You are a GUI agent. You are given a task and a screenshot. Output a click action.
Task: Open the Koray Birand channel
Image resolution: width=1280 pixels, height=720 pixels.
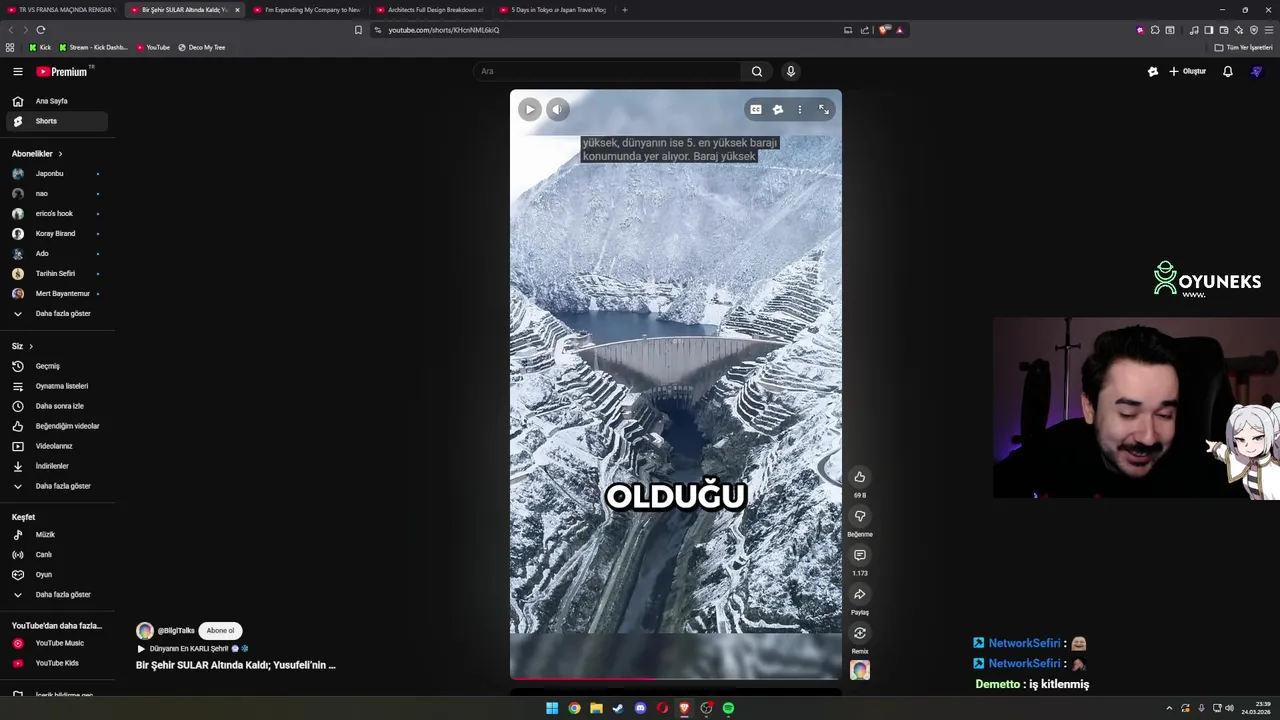[56, 234]
